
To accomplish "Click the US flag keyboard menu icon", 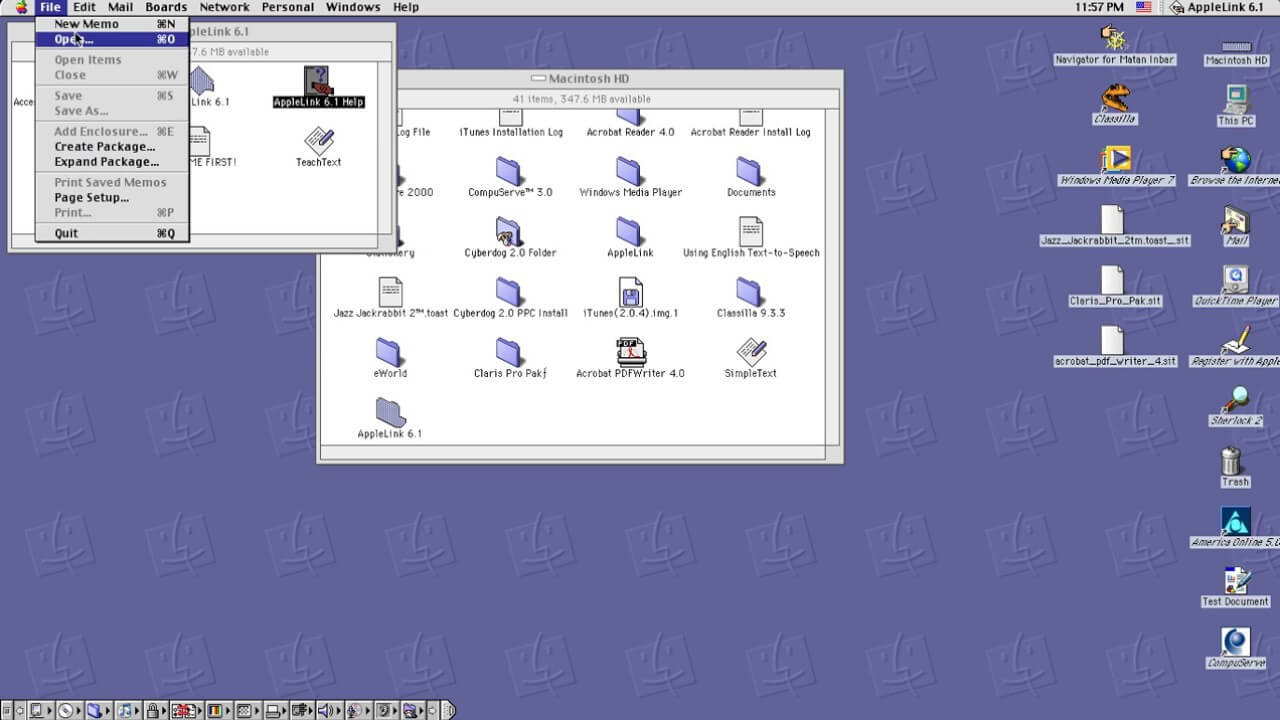I will tap(1144, 7).
